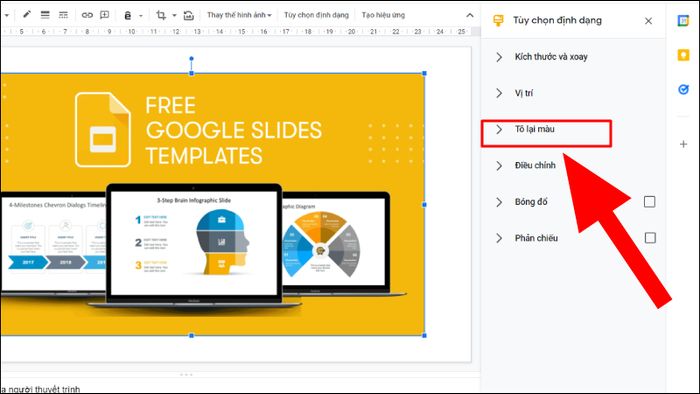Viewport: 700px width, 394px height.
Task: Click the Tùy chọn định dạng toolbar button
Action: coord(316,15)
